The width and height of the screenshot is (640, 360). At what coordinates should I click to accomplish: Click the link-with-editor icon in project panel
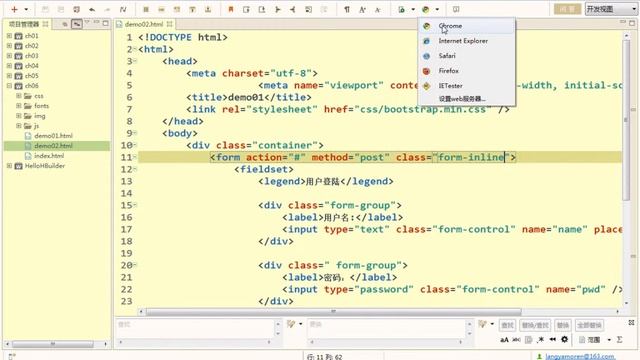coord(76,24)
